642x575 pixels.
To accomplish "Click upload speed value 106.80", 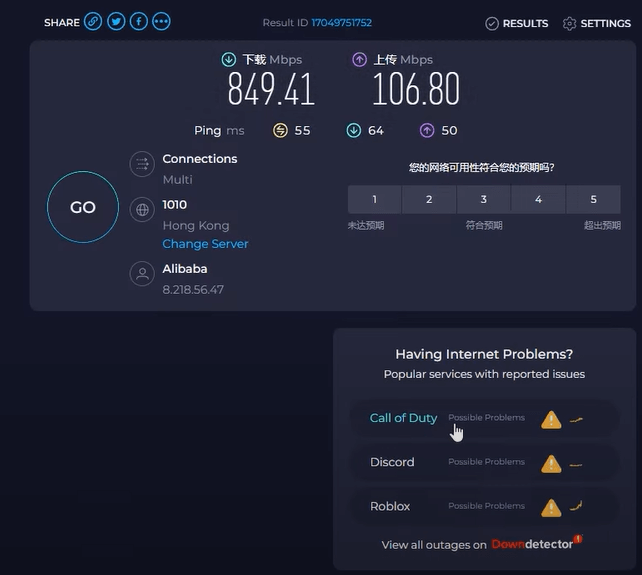I will point(416,88).
